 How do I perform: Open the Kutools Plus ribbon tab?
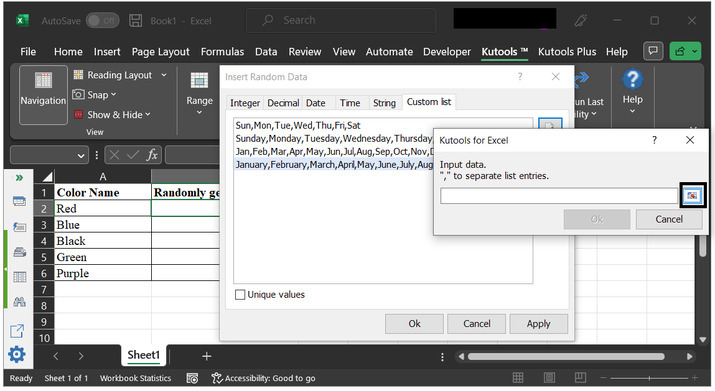point(567,52)
